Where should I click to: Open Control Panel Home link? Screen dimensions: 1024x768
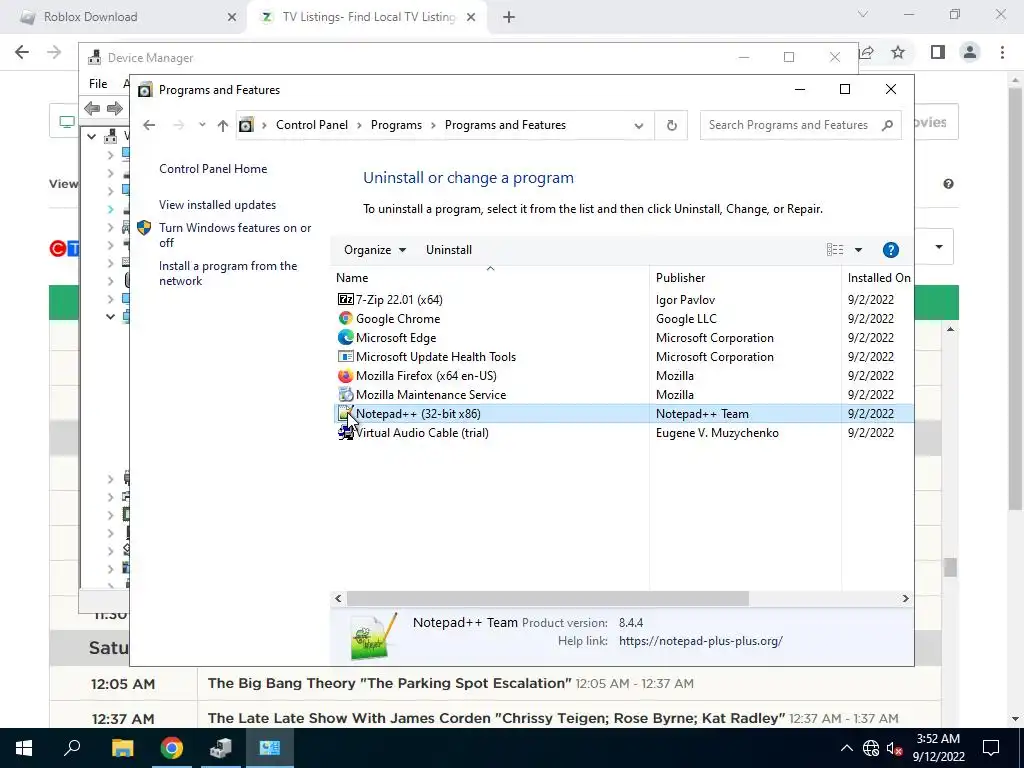tap(213, 168)
